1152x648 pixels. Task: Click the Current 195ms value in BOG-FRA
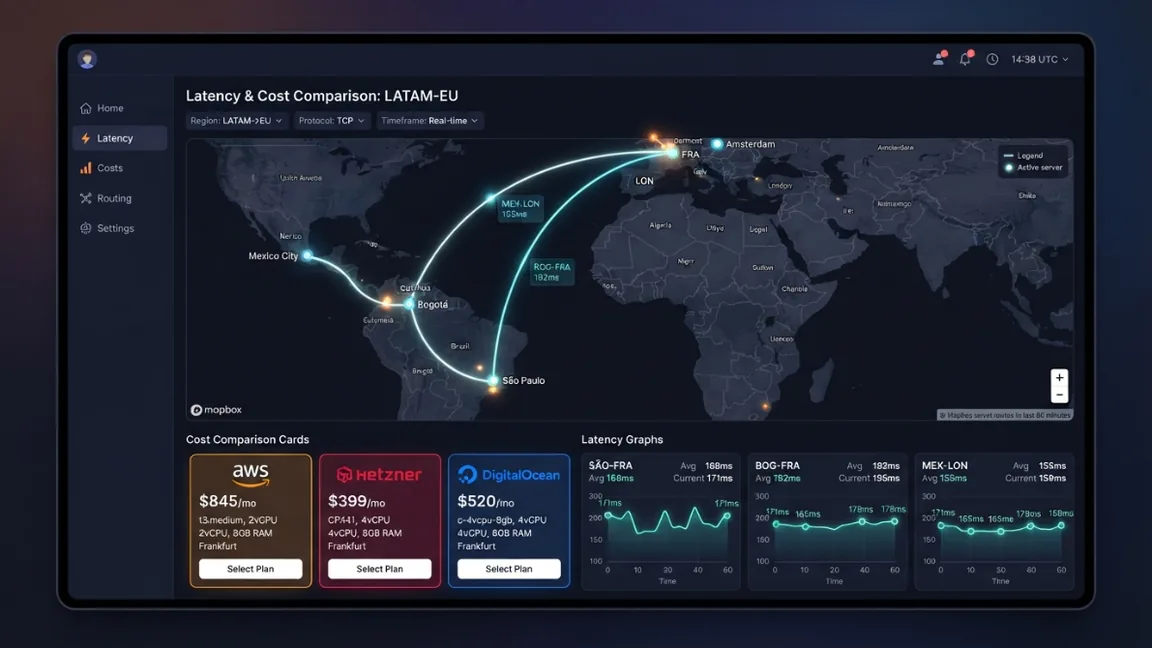(x=869, y=478)
